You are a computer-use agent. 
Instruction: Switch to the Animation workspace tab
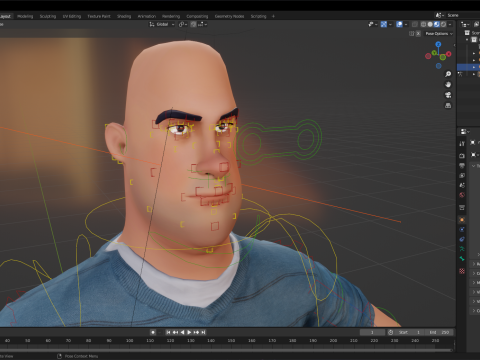click(x=147, y=16)
